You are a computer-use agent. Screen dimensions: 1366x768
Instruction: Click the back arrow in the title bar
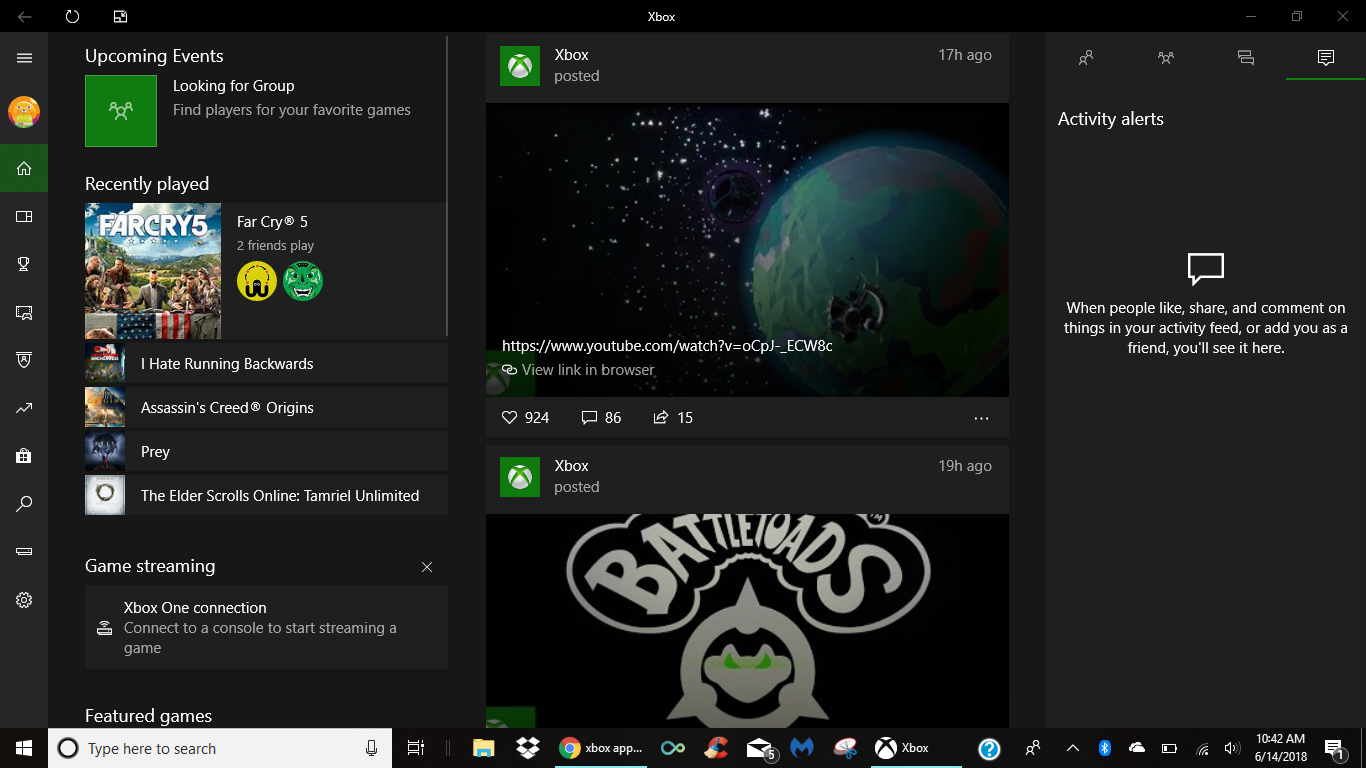[24, 16]
